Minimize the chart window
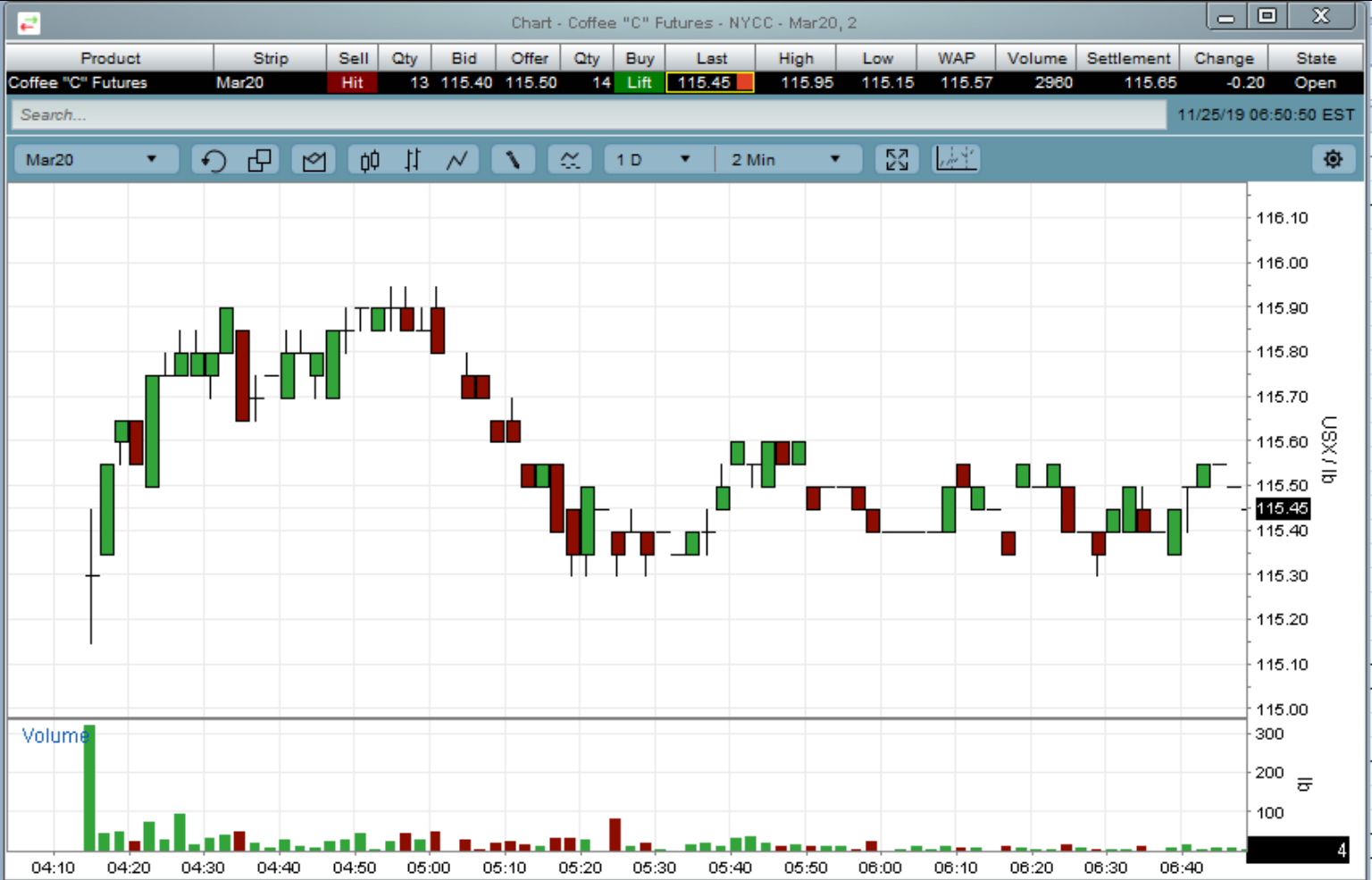Viewport: 1372px width, 880px height. [x=1226, y=17]
